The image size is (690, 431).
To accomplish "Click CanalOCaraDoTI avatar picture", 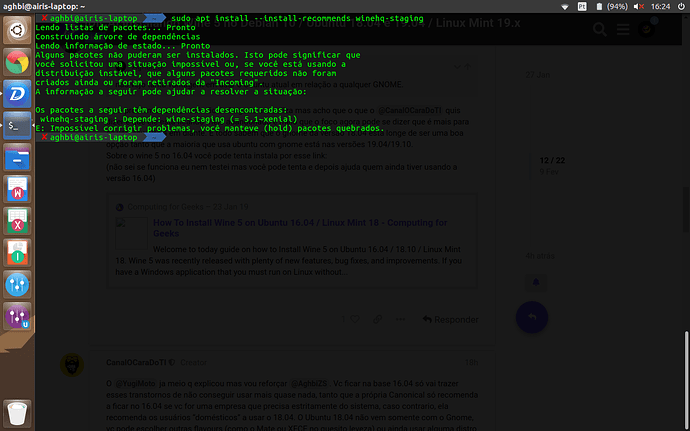I will click(x=72, y=365).
